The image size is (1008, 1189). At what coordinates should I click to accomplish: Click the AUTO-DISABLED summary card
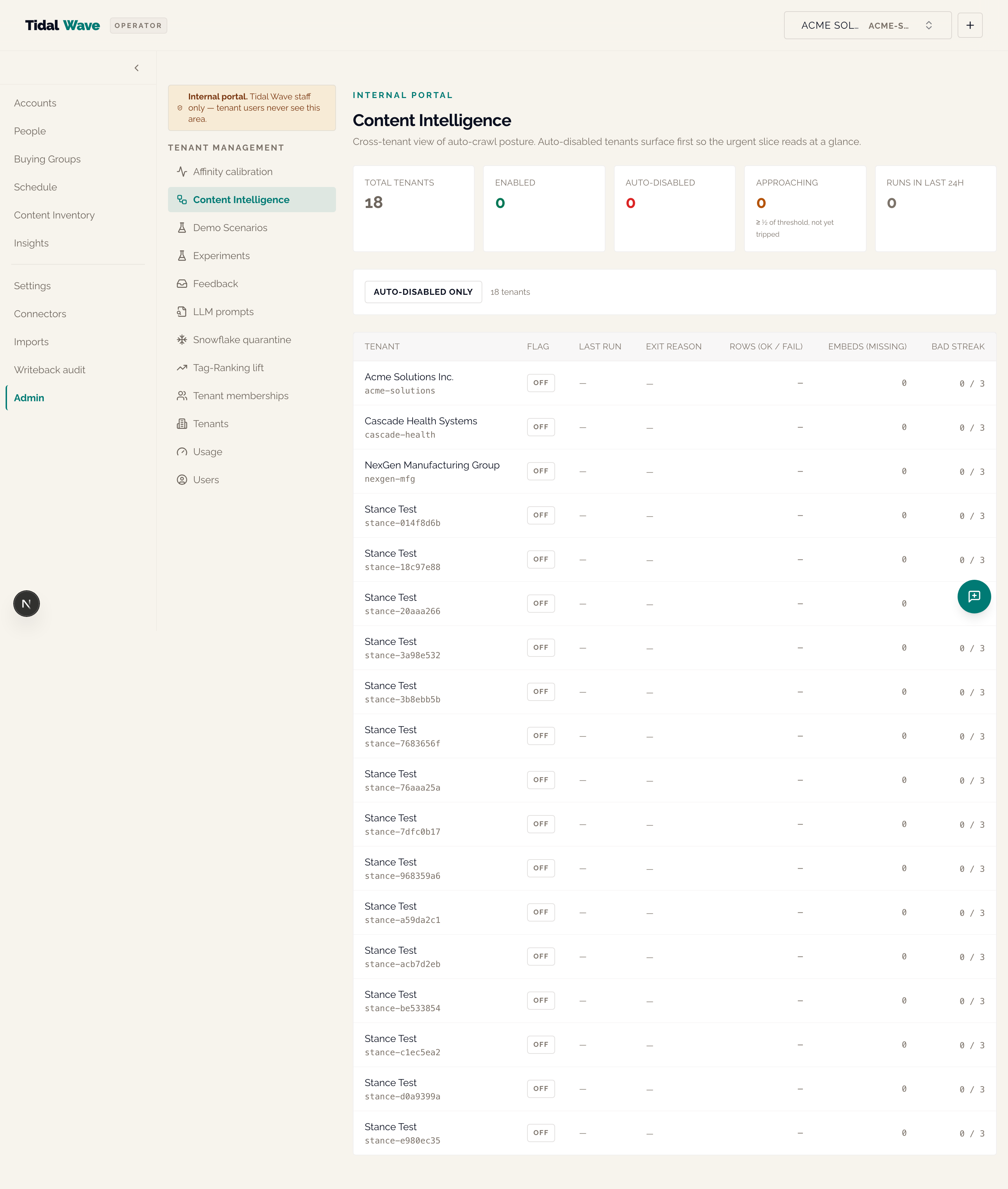(x=674, y=209)
